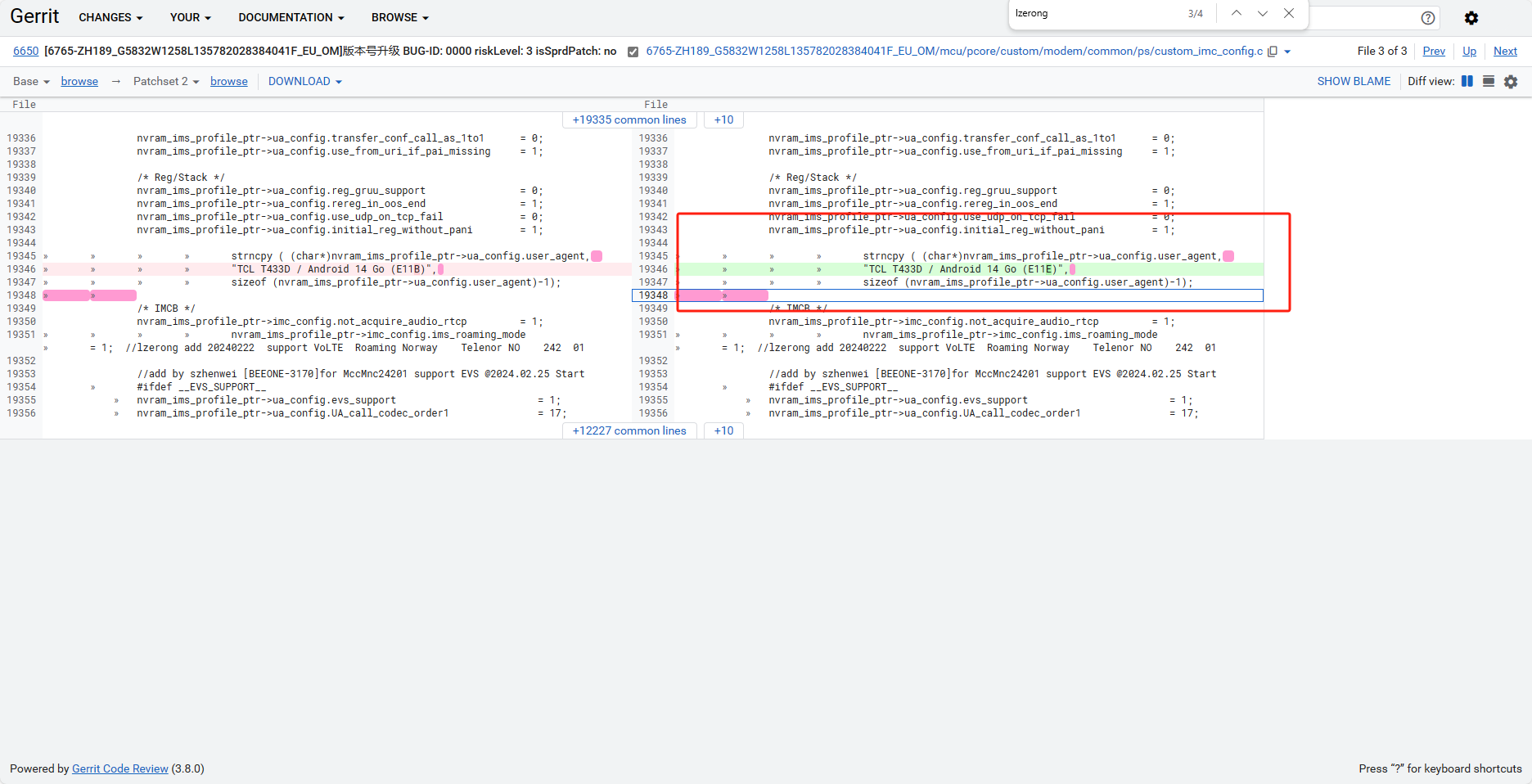Open the DOWNLOAD dropdown
Screen dimensions: 1532x784
(305, 81)
